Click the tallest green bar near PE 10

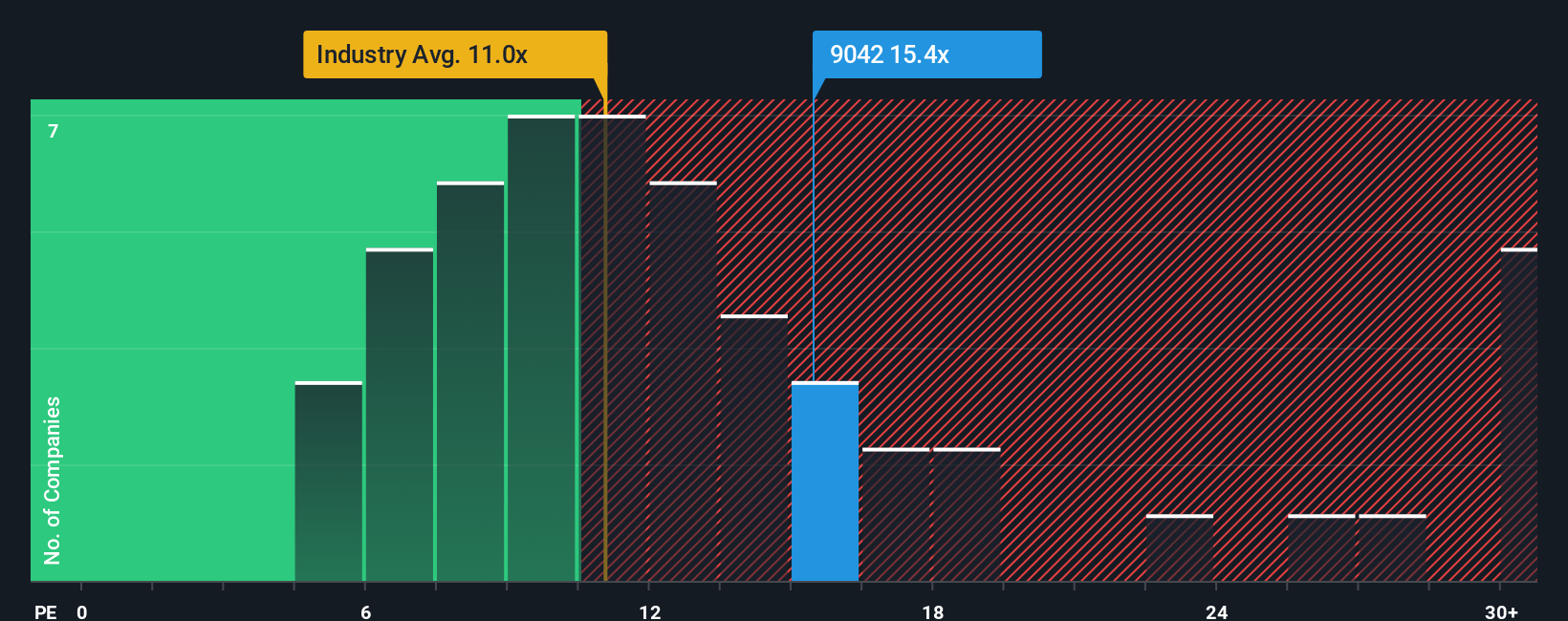[541, 348]
